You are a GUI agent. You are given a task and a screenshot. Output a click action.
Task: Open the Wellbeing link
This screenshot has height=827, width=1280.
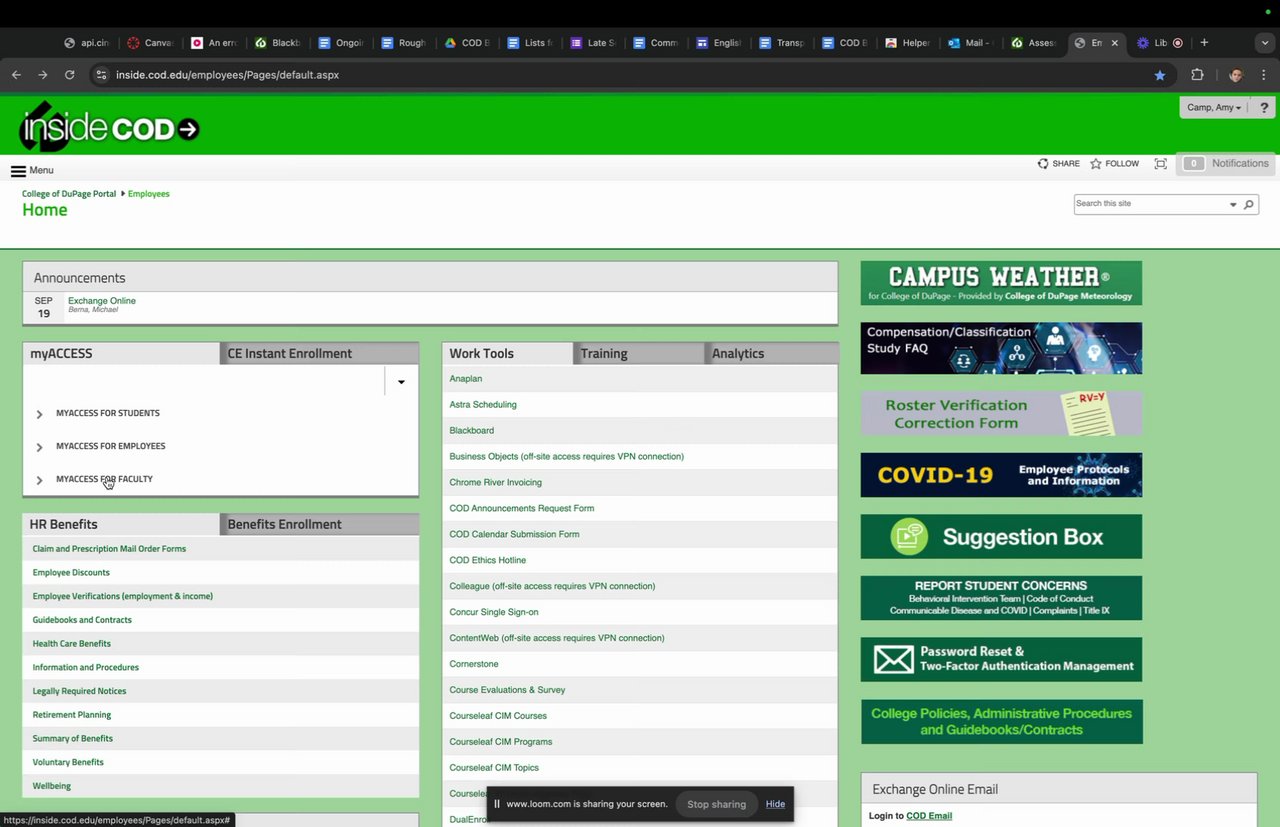coord(52,786)
